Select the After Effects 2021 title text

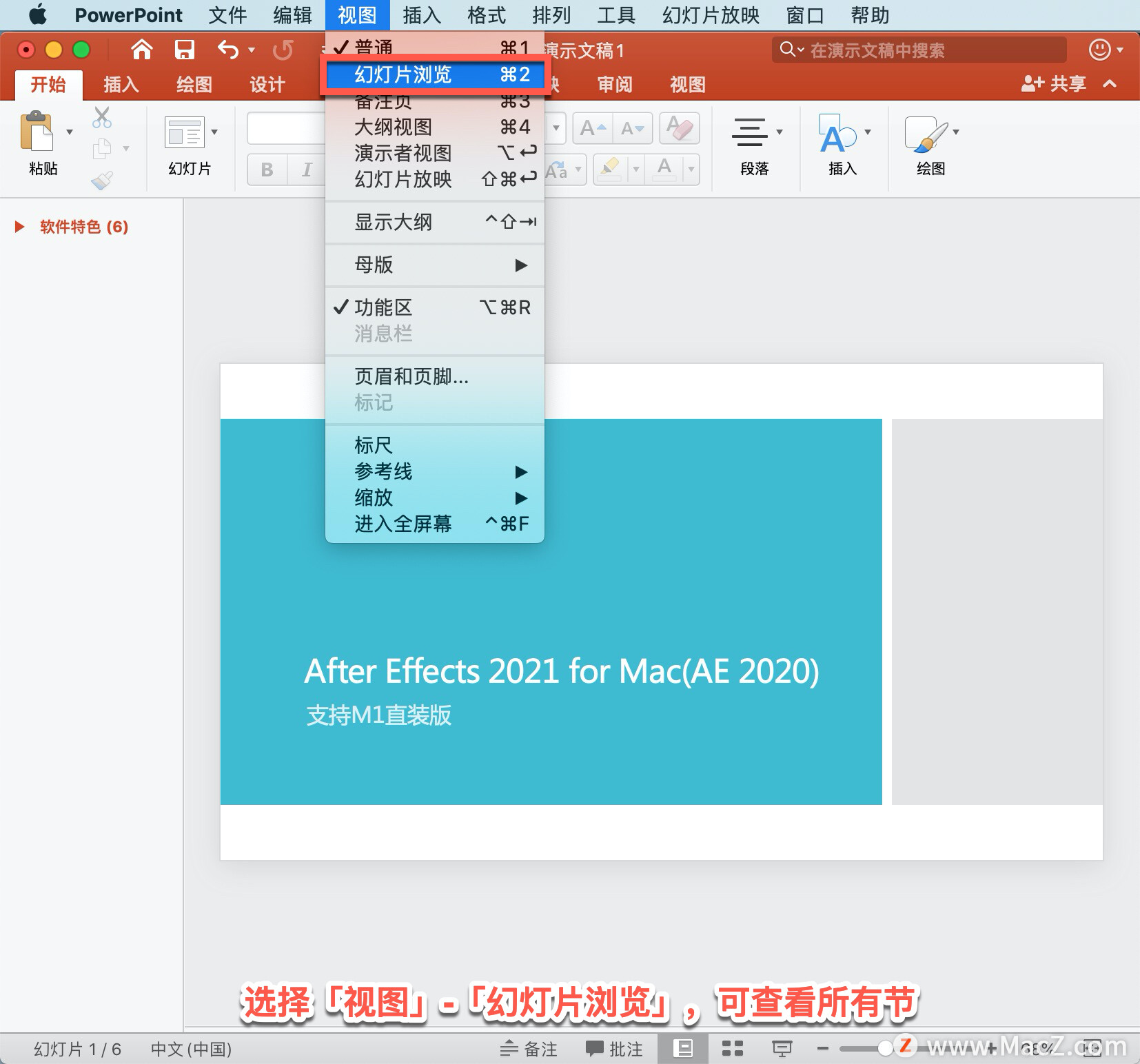(561, 671)
